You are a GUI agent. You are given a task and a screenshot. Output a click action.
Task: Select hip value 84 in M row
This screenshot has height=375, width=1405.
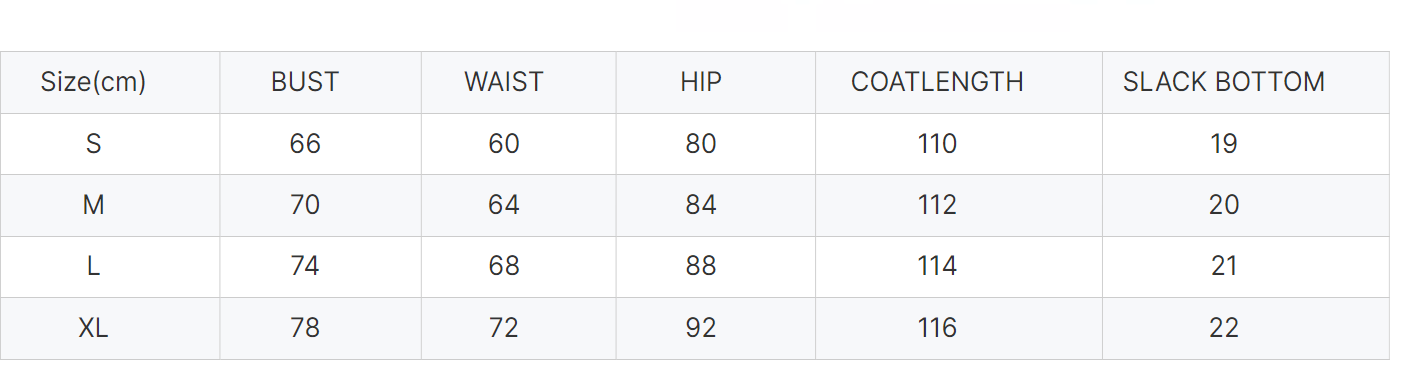coord(701,205)
